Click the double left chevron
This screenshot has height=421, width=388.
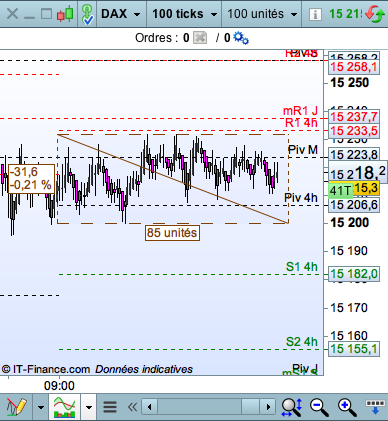132,407
